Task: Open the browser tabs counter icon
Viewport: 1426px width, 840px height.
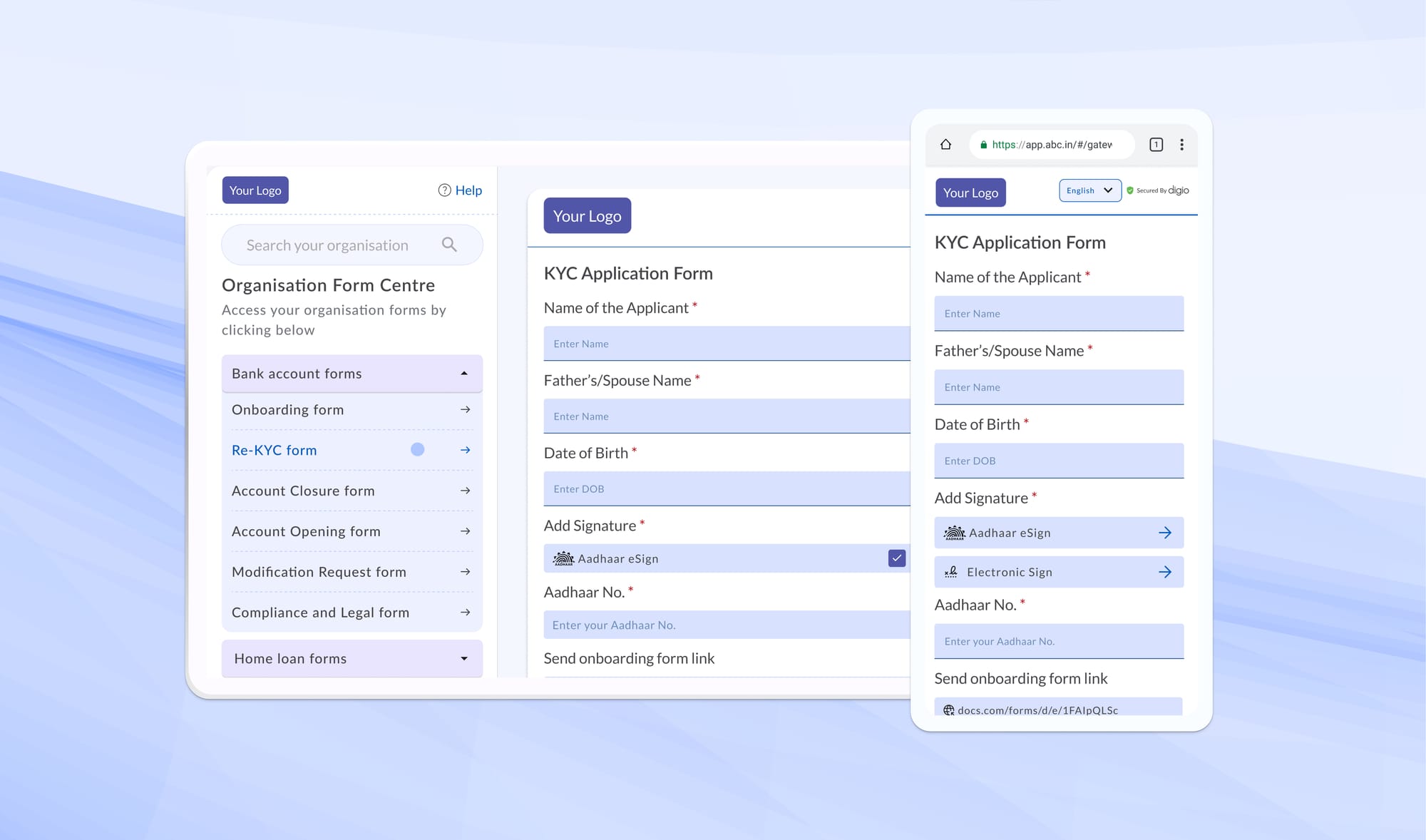Action: point(1156,145)
